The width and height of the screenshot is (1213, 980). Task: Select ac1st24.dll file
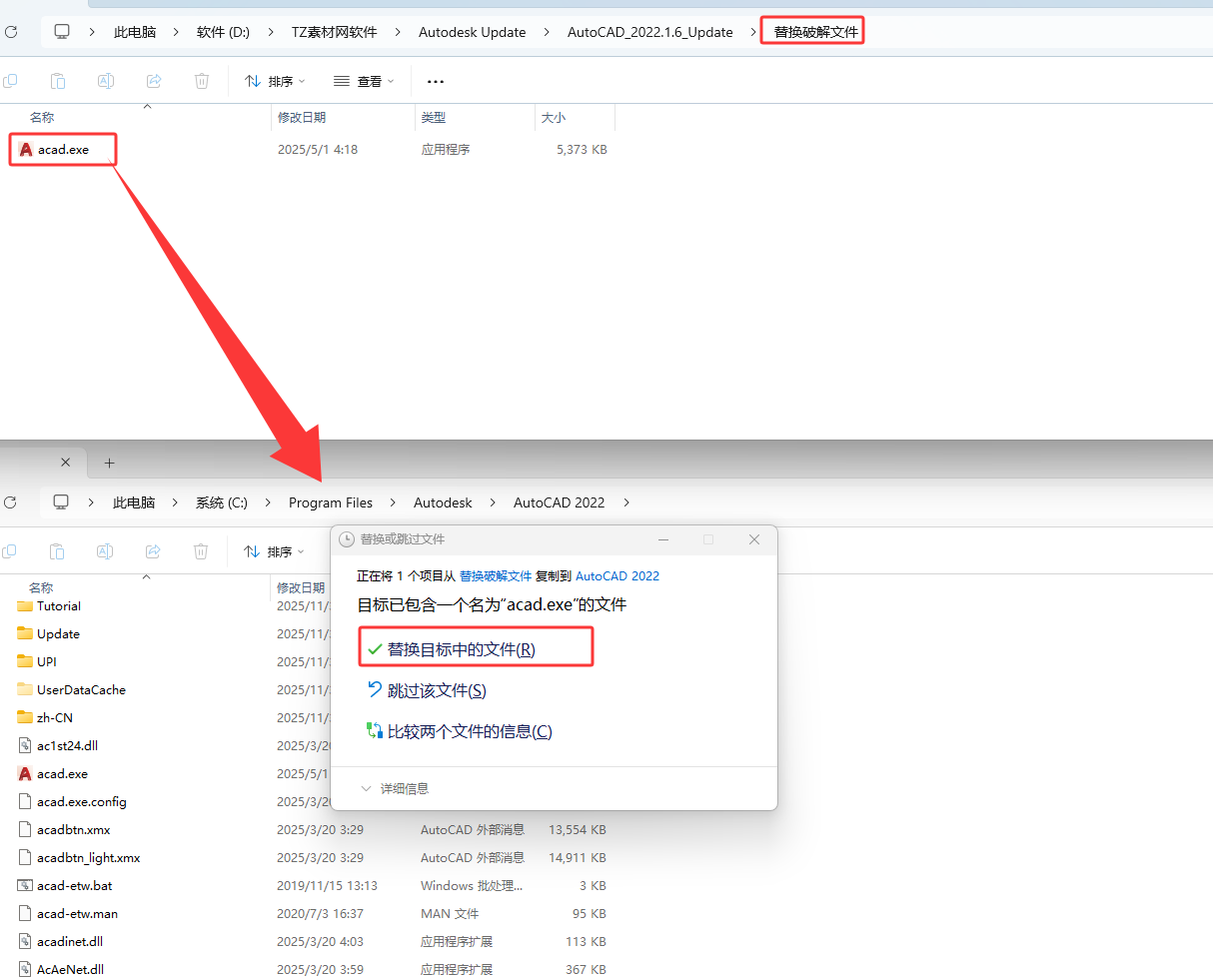58,746
